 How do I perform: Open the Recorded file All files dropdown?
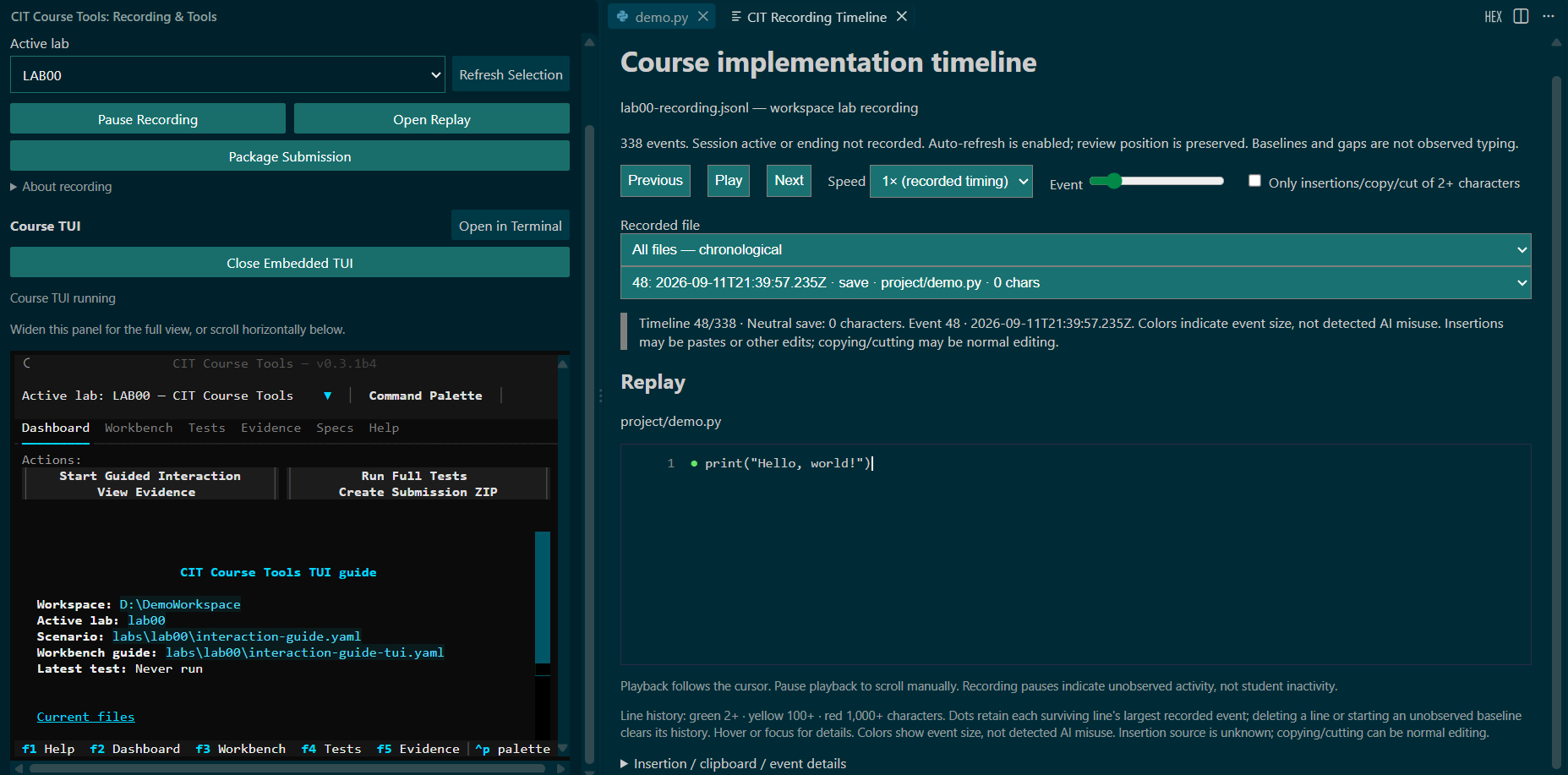1075,250
